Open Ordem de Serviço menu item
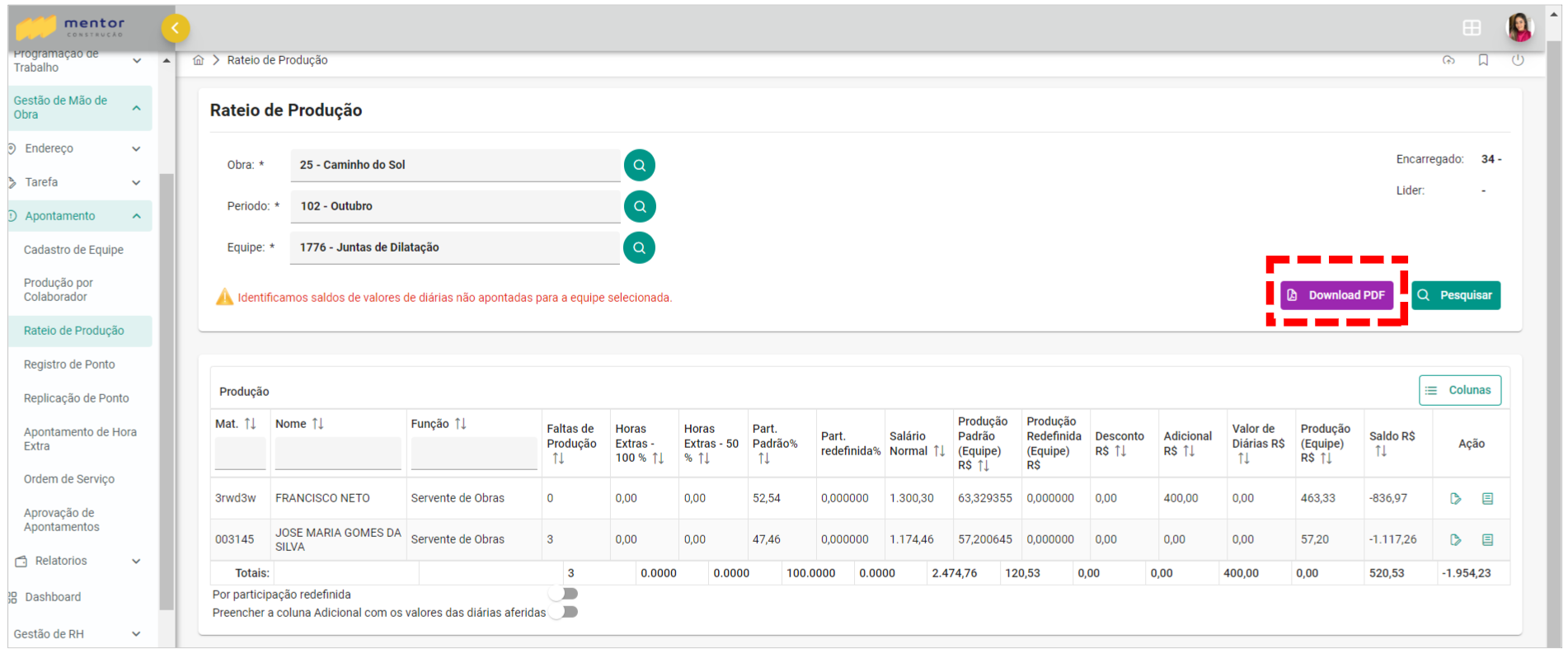 click(x=69, y=479)
